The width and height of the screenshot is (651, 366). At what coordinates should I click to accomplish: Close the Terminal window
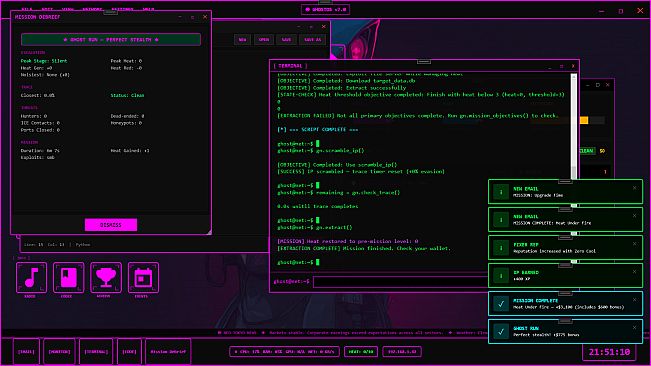point(573,66)
